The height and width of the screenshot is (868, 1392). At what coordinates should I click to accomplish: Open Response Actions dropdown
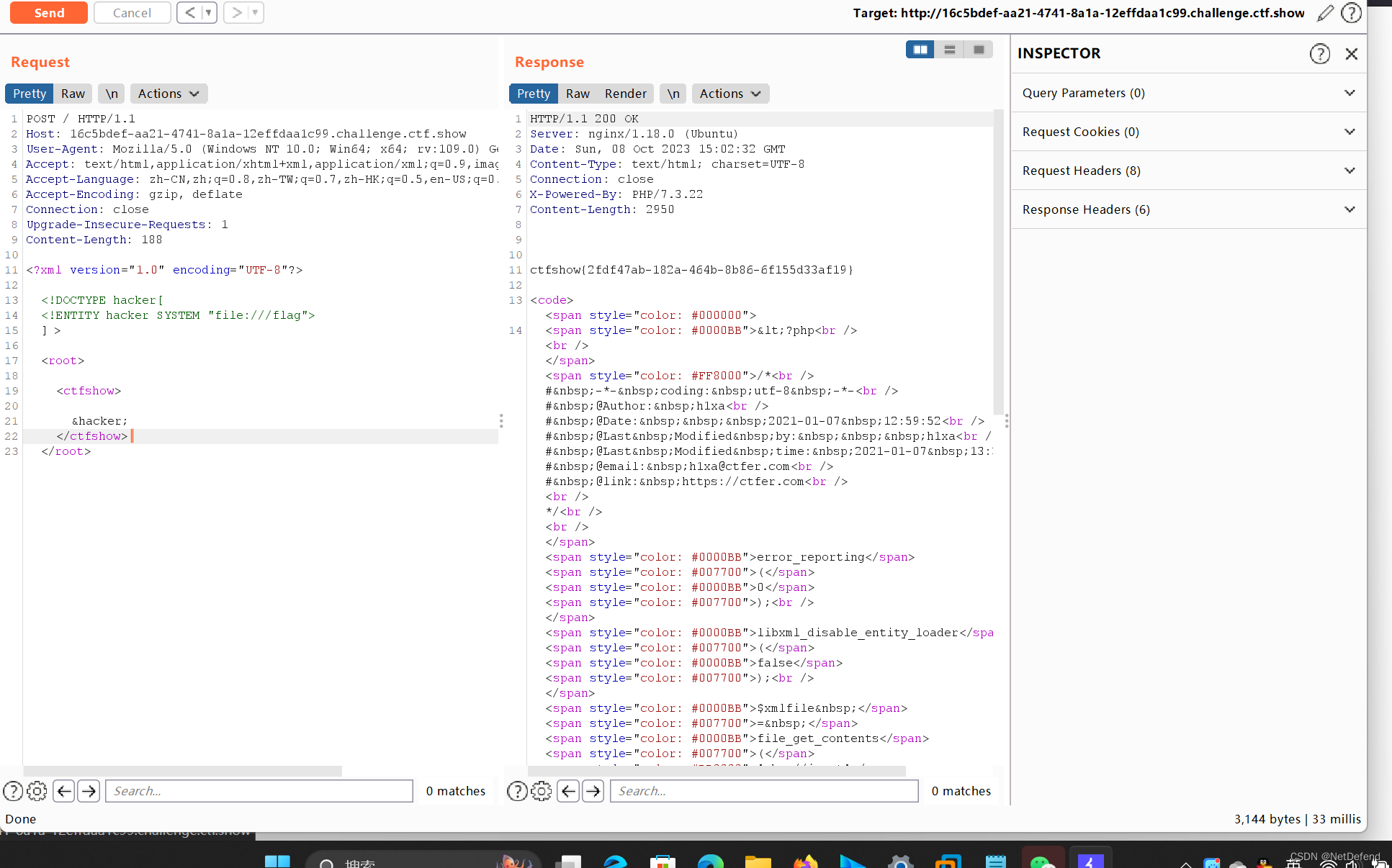(x=730, y=94)
